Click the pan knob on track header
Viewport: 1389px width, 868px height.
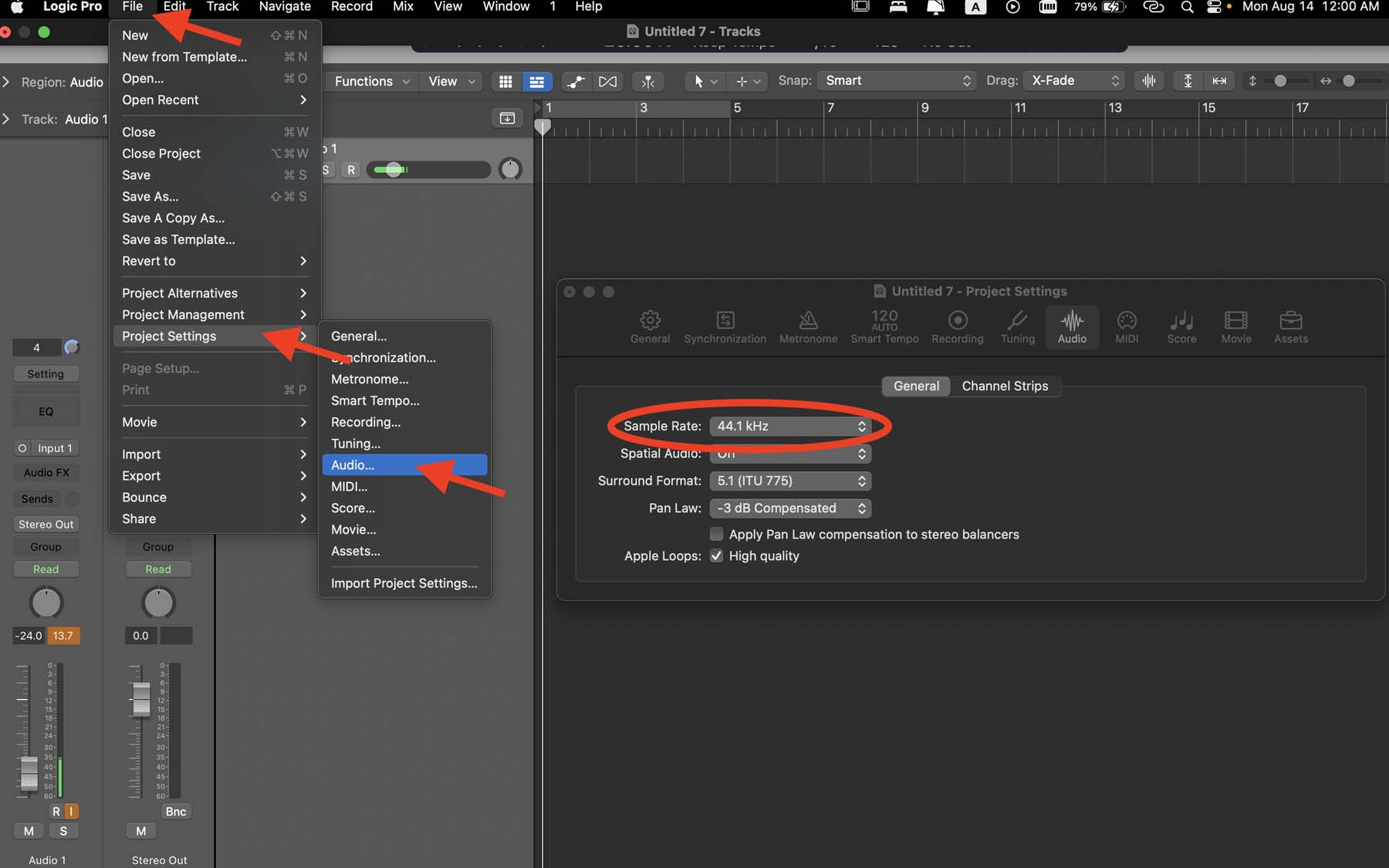510,169
